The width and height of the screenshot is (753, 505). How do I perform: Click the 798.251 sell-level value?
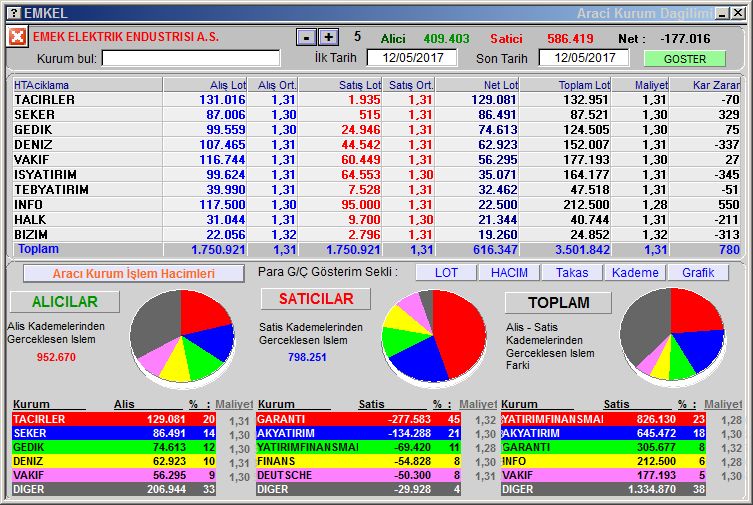click(x=307, y=357)
